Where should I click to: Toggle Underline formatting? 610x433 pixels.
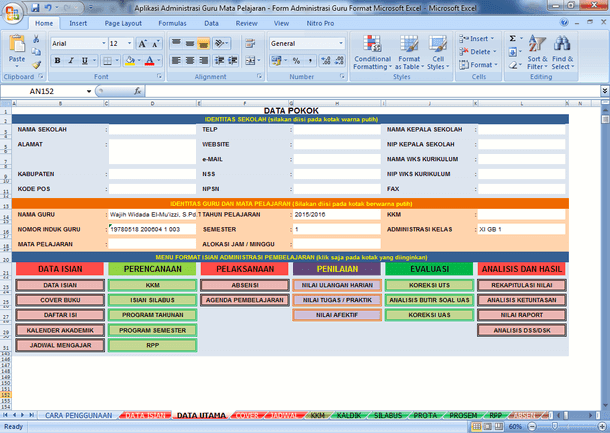pos(84,61)
